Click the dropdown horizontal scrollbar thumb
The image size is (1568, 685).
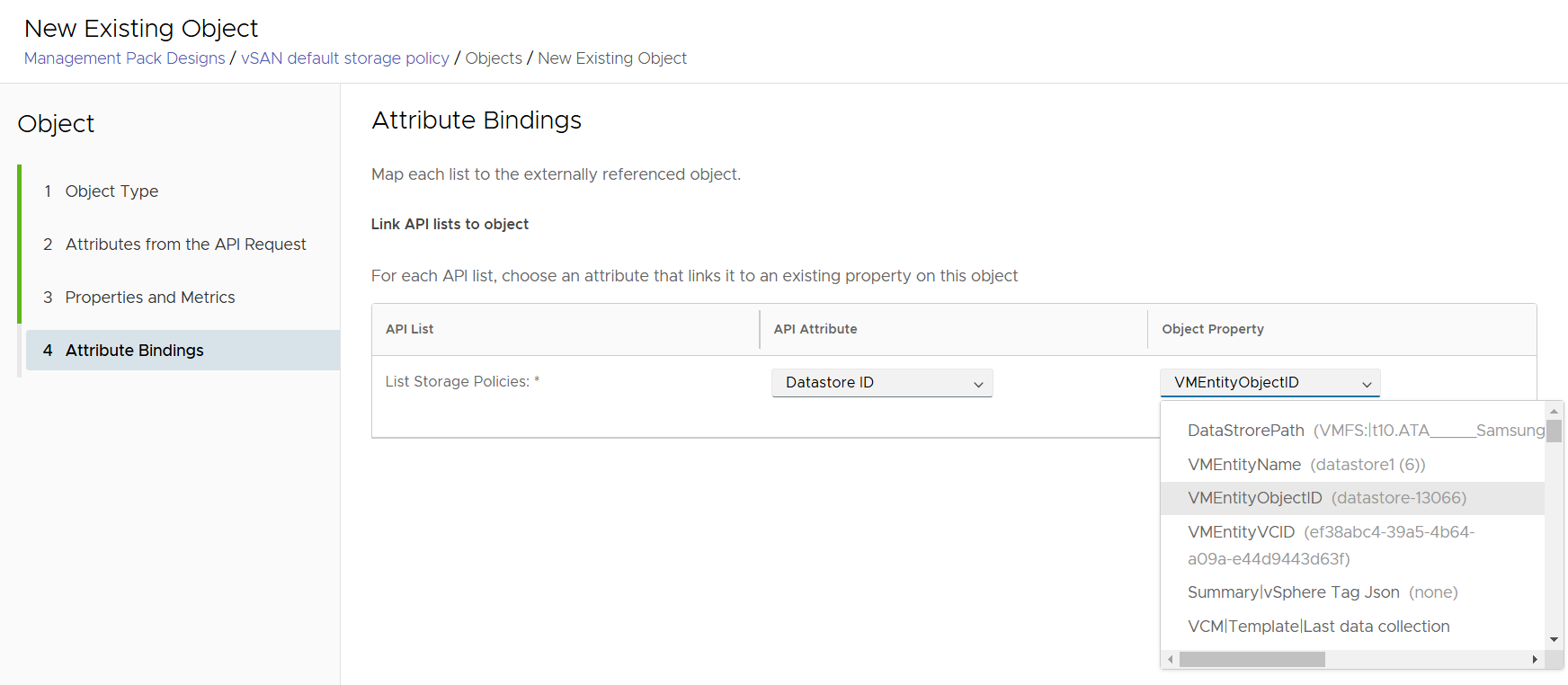pyautogui.click(x=1252, y=660)
